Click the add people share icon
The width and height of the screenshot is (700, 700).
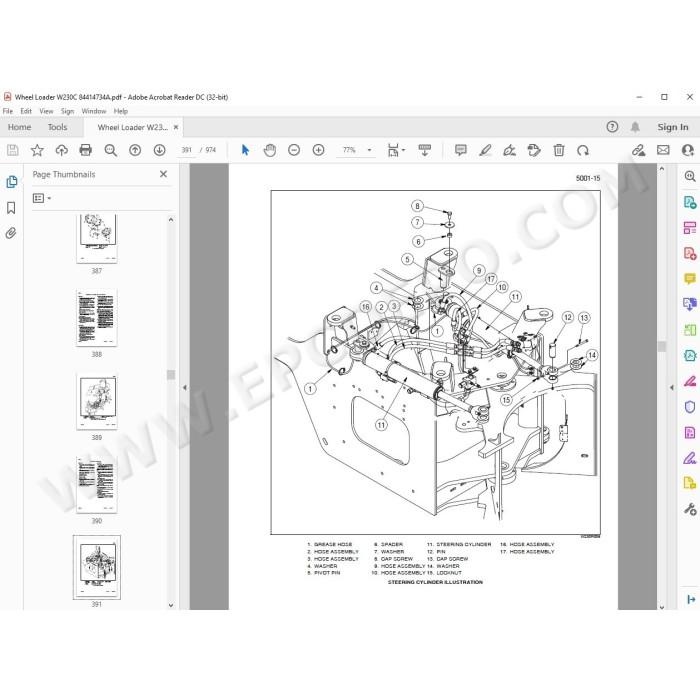[688, 150]
